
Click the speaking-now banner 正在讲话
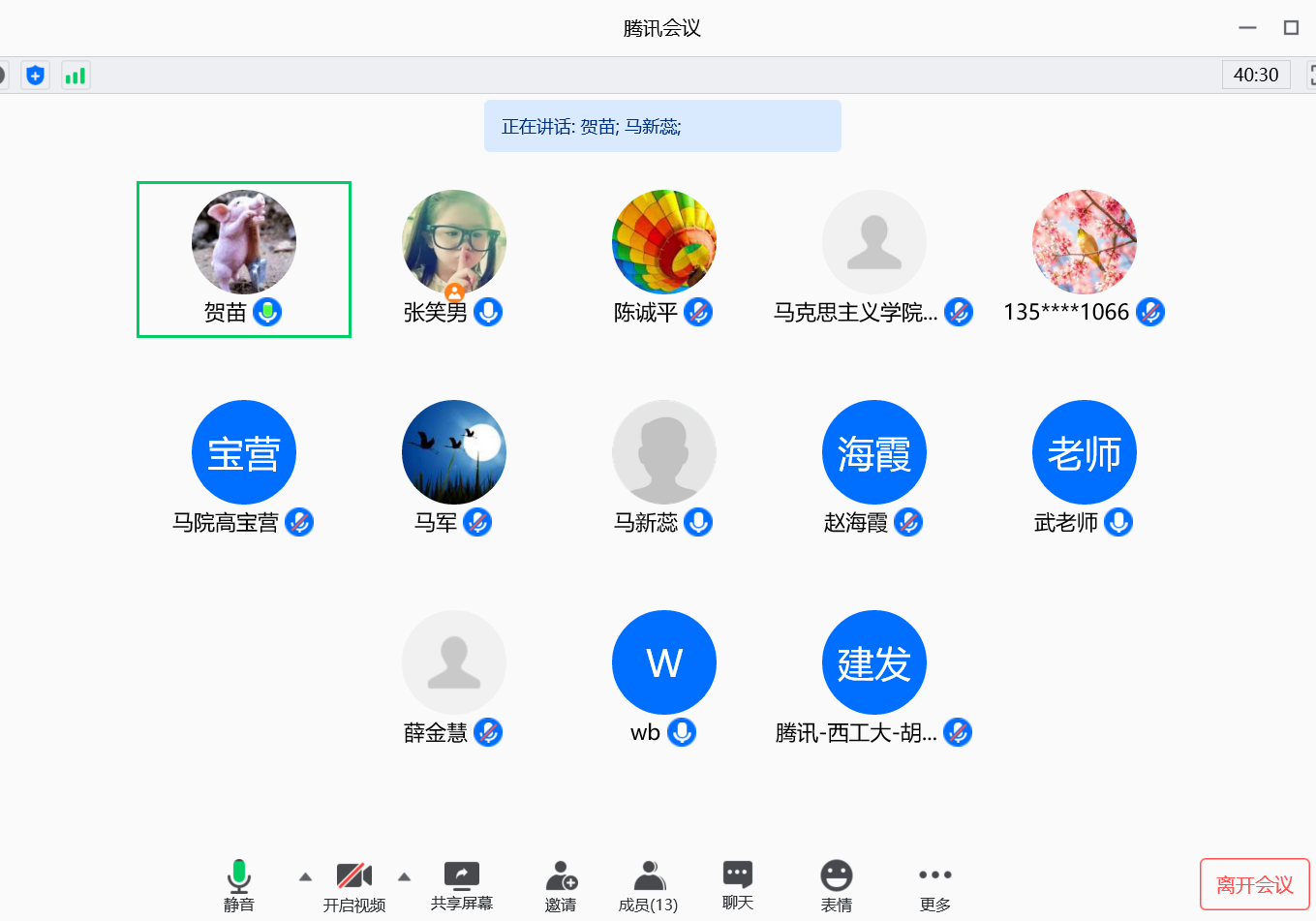click(662, 126)
